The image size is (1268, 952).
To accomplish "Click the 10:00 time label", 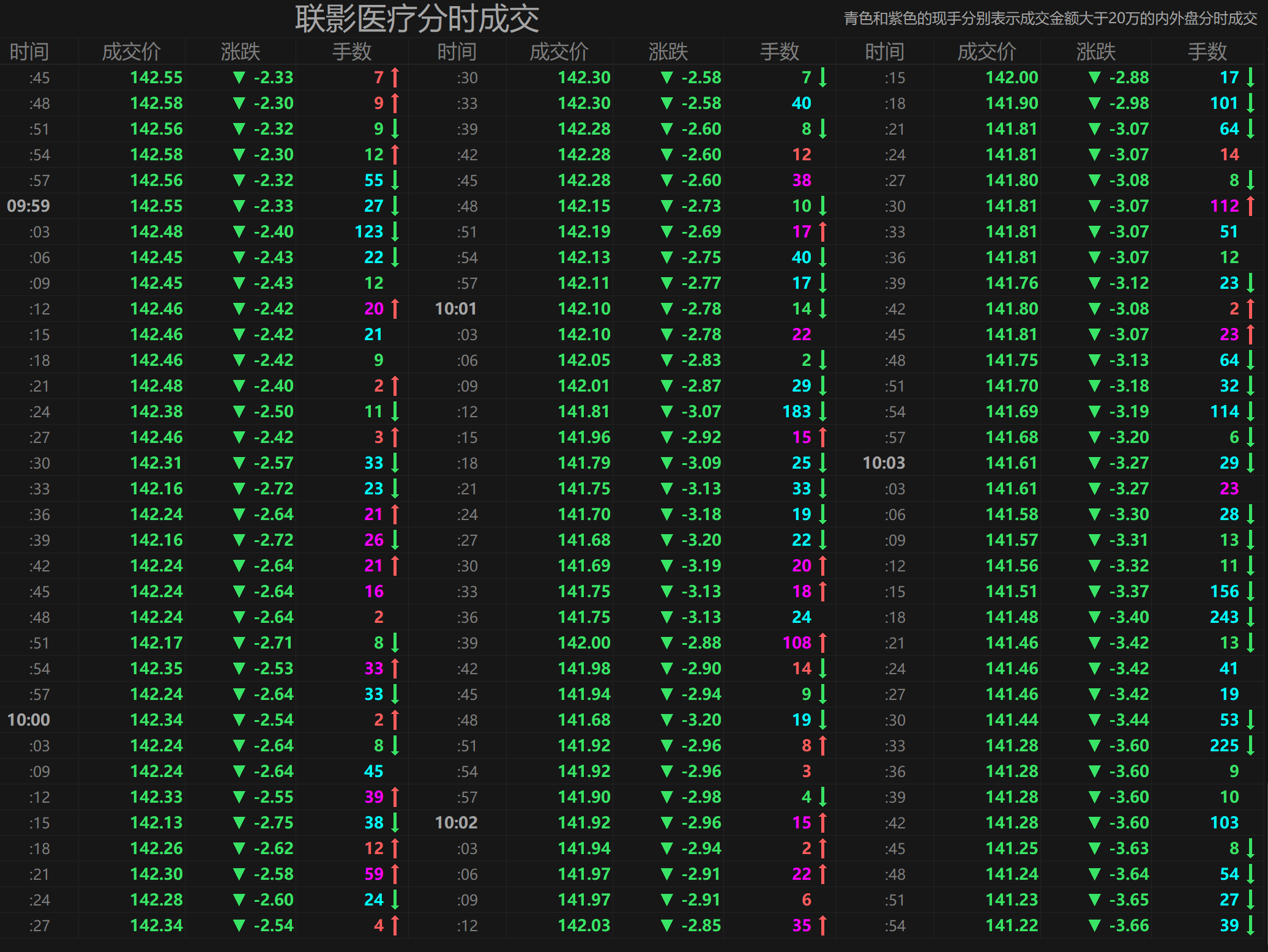I will 29,720.
